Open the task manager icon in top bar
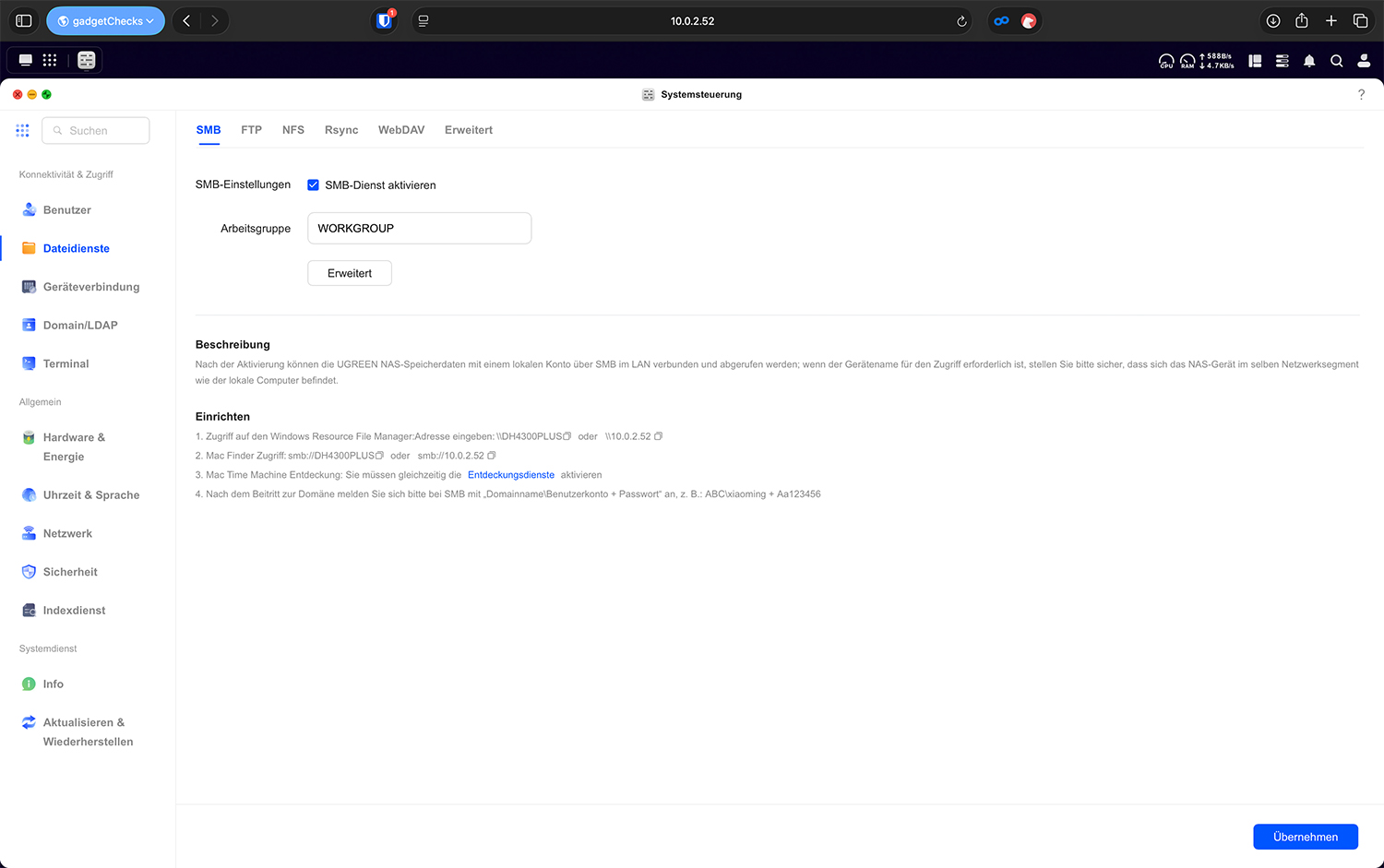The image size is (1384, 868). coord(1282,61)
